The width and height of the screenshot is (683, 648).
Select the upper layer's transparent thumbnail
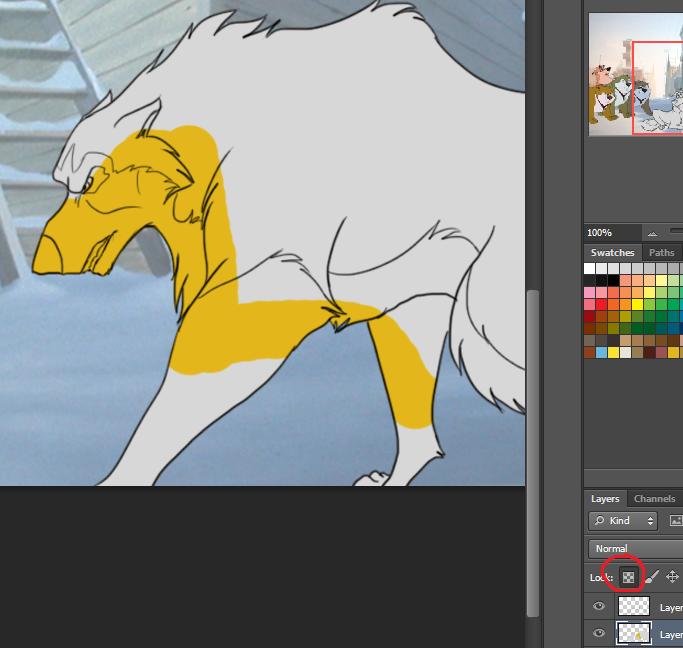coord(634,606)
